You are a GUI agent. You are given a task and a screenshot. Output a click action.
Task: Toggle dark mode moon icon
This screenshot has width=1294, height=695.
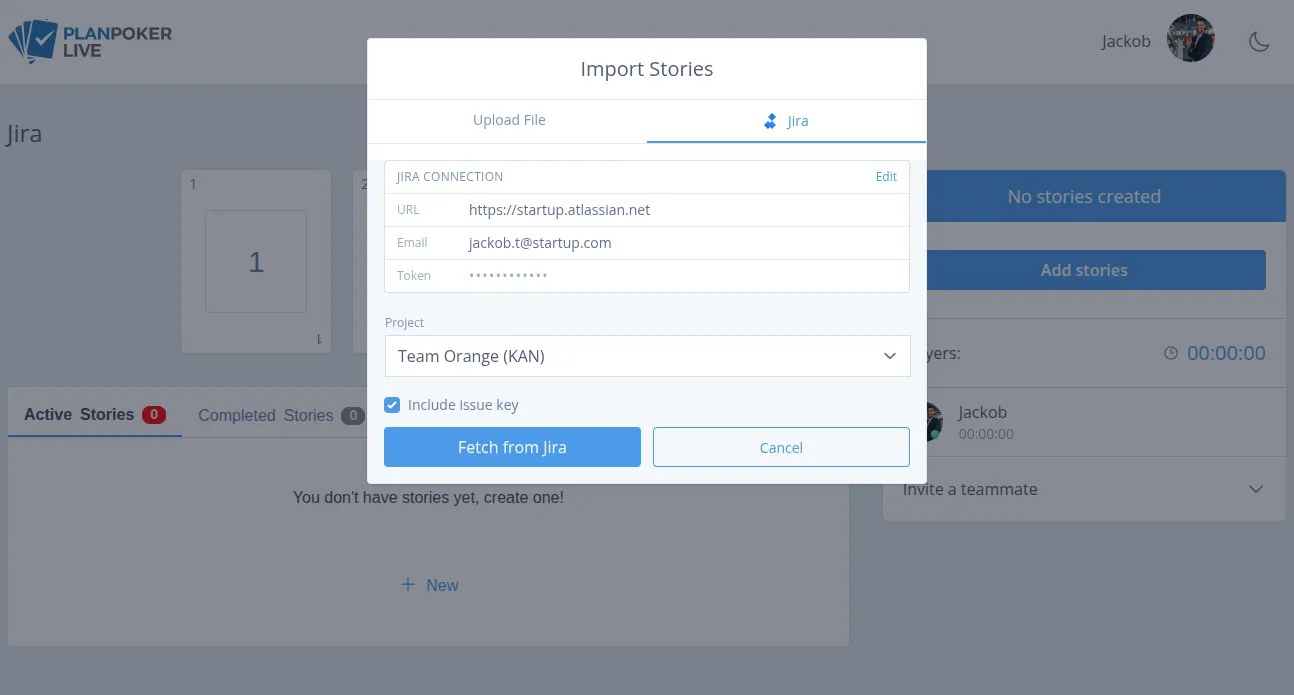(x=1259, y=41)
